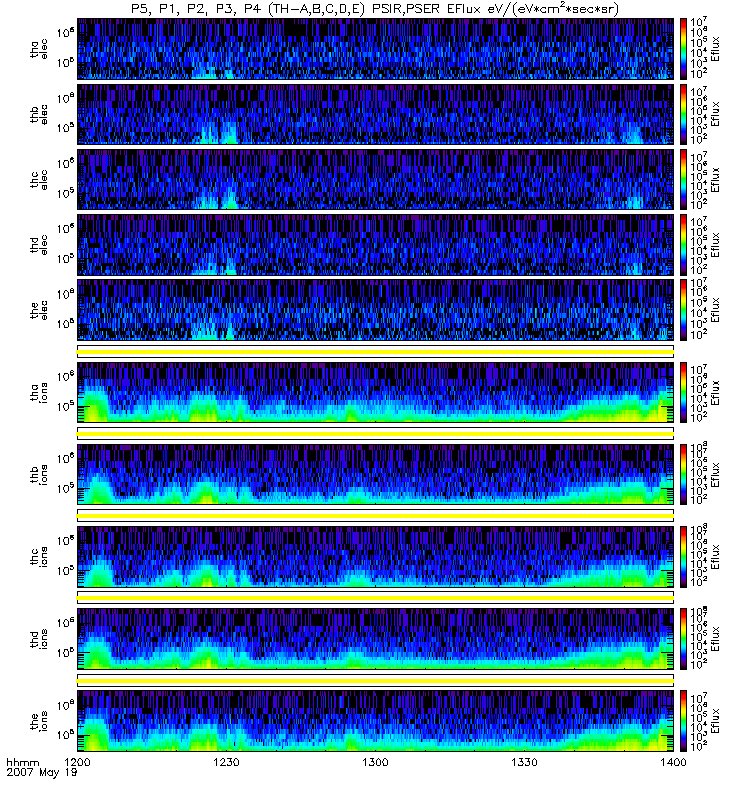Click the yellow bar directly above thd ions panel

pos(376,598)
